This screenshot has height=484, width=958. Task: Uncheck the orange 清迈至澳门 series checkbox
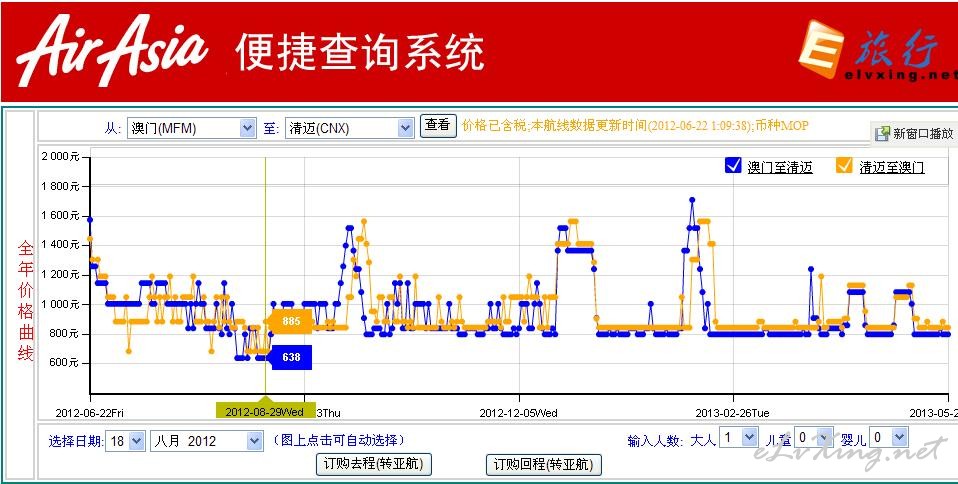(x=844, y=166)
